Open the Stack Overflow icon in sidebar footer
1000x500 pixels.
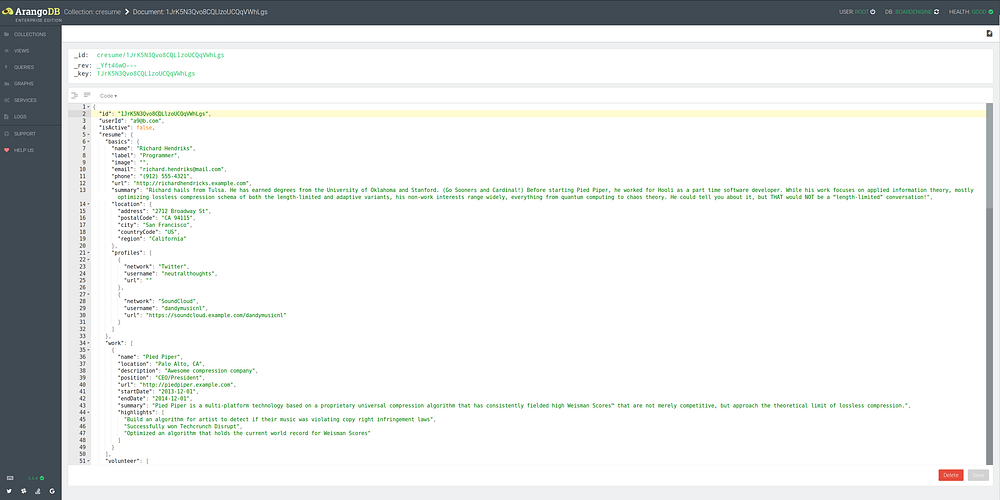click(x=38, y=492)
